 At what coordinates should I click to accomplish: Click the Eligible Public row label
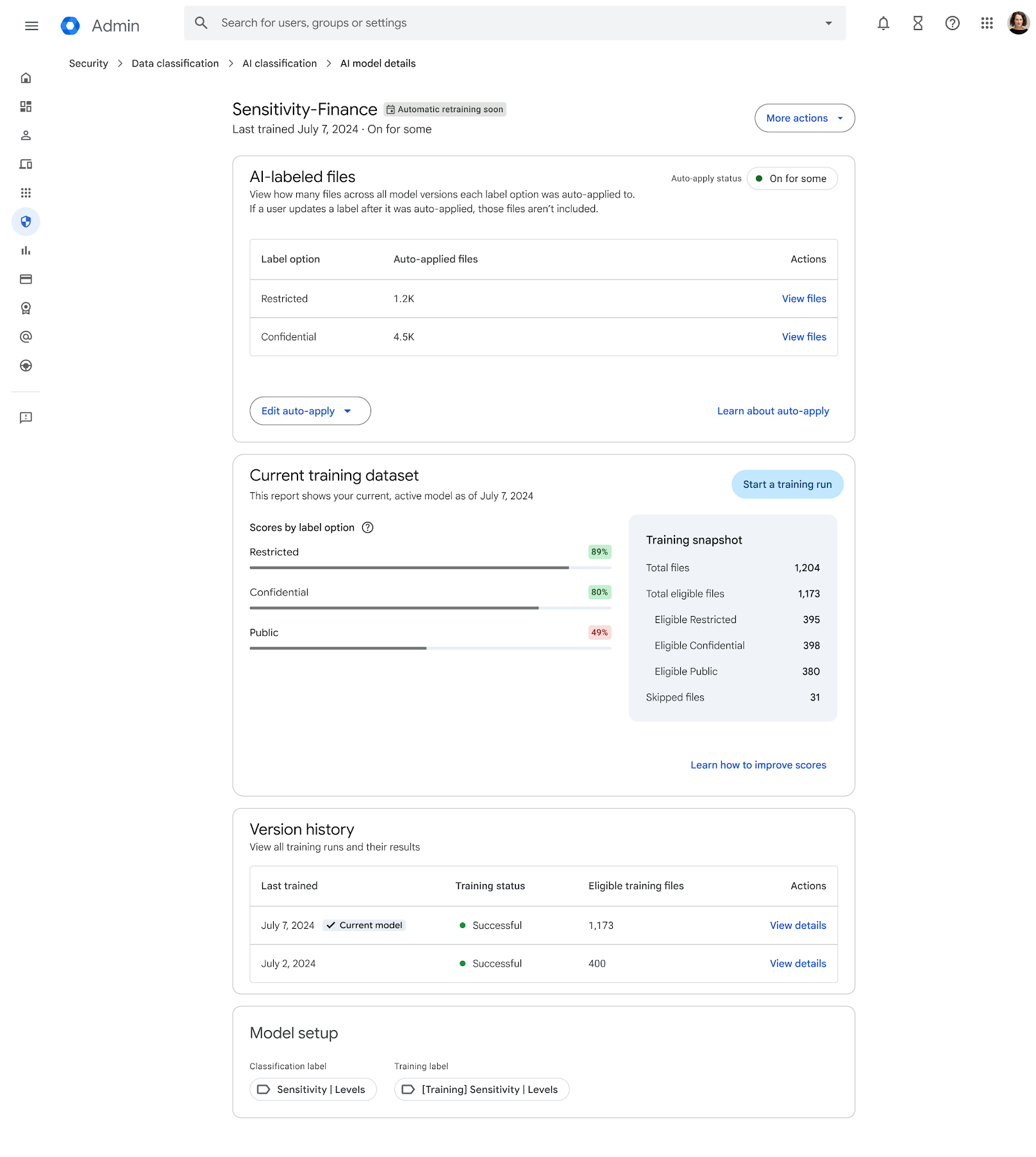click(x=686, y=672)
